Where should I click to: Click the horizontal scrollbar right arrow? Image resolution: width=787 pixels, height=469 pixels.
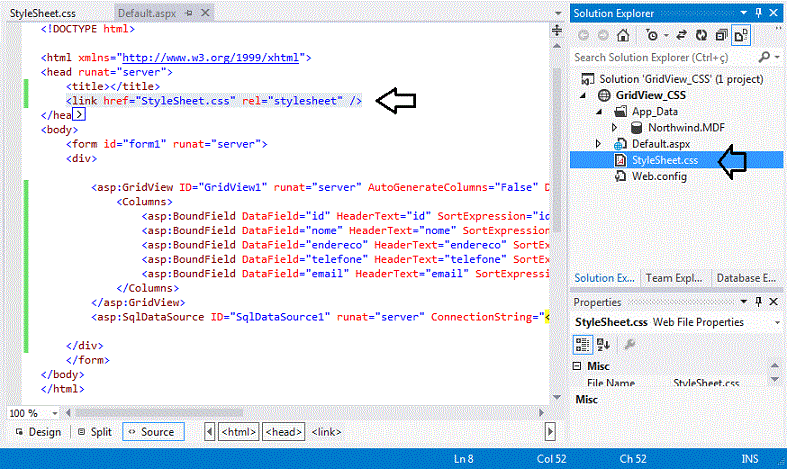(x=541, y=413)
